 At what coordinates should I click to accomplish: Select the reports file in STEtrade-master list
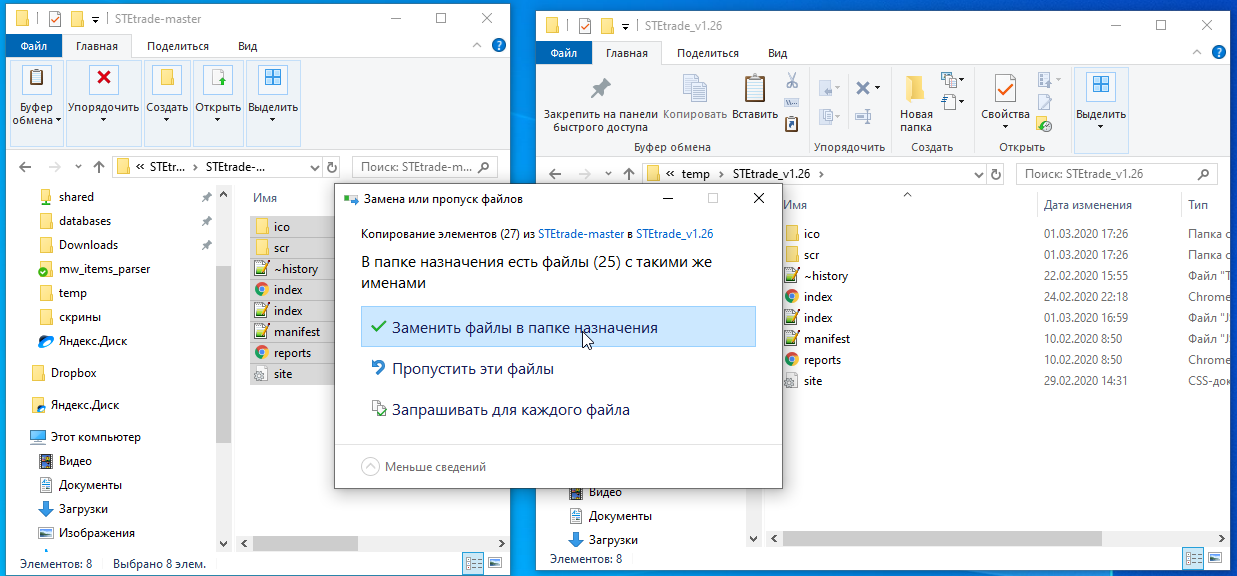pos(291,353)
